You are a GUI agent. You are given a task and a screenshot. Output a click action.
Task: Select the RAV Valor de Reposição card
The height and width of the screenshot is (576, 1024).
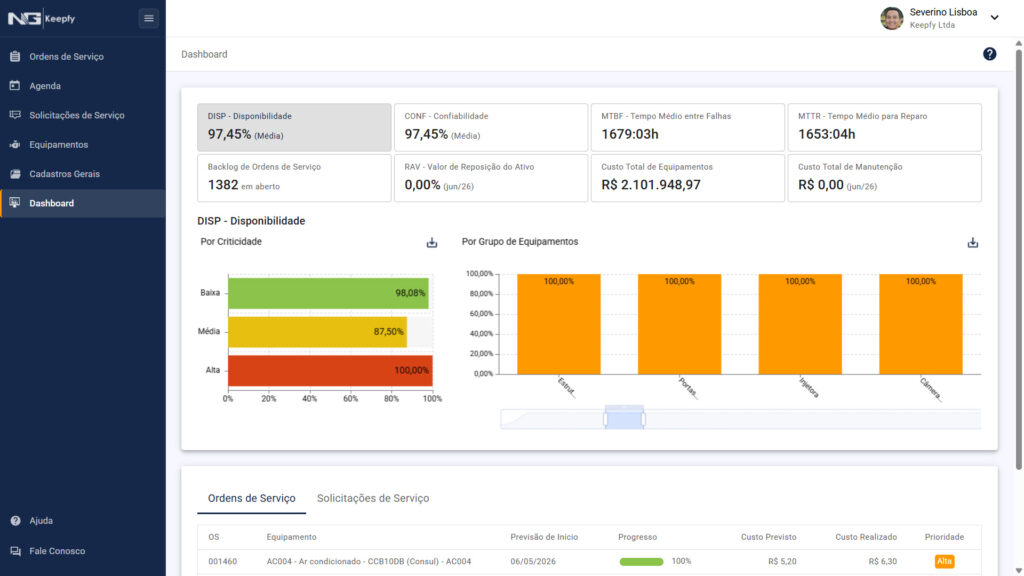tap(490, 178)
